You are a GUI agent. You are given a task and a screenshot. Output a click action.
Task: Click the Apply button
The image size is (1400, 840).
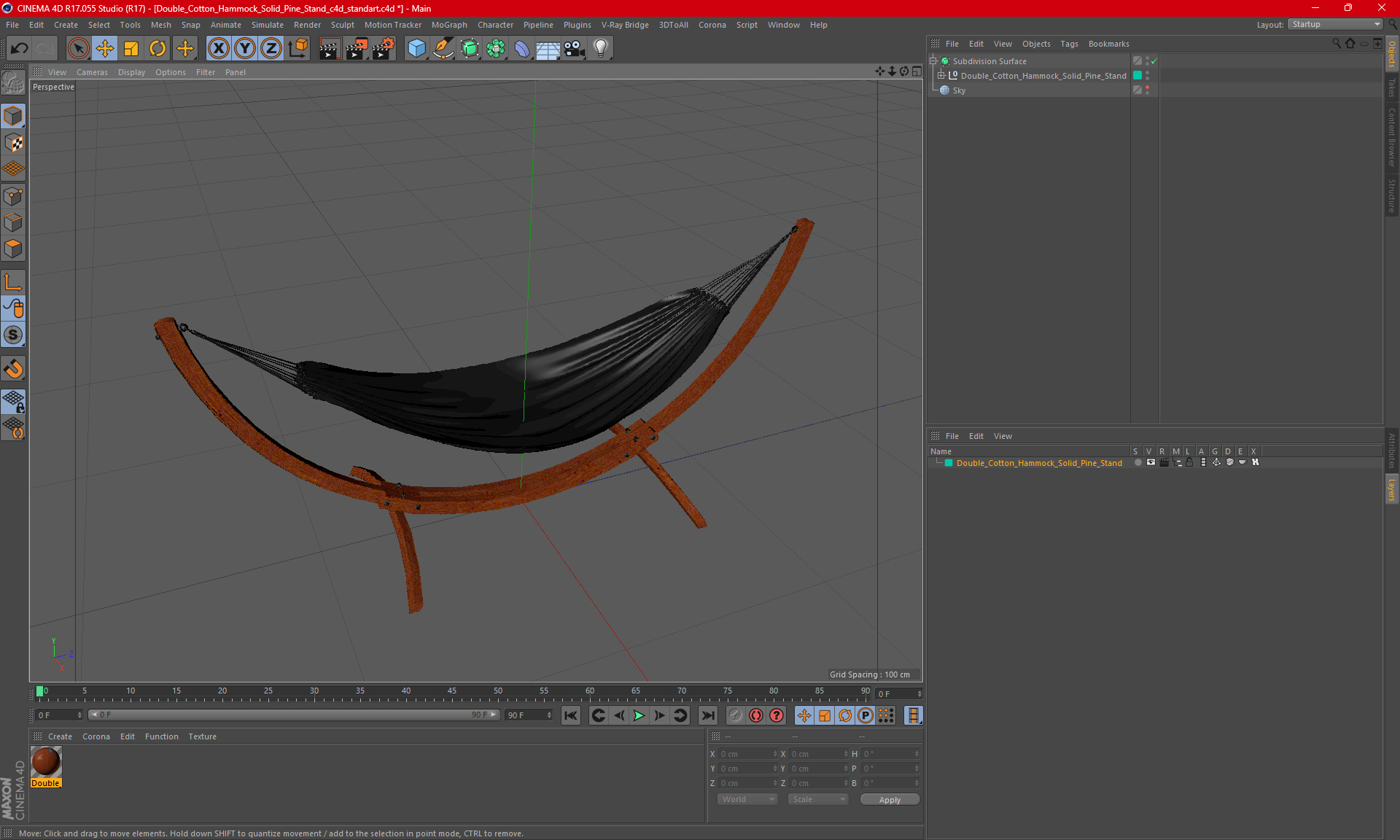890,799
